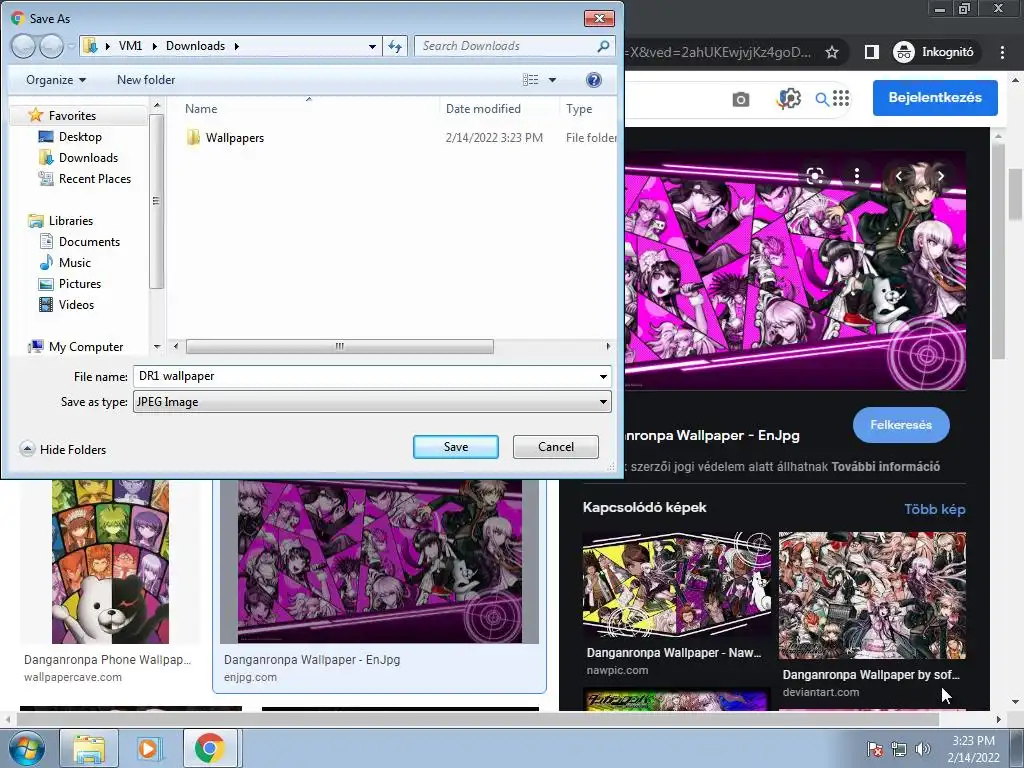Click the Chrome taskbar icon
This screenshot has width=1024, height=768.
click(x=209, y=748)
